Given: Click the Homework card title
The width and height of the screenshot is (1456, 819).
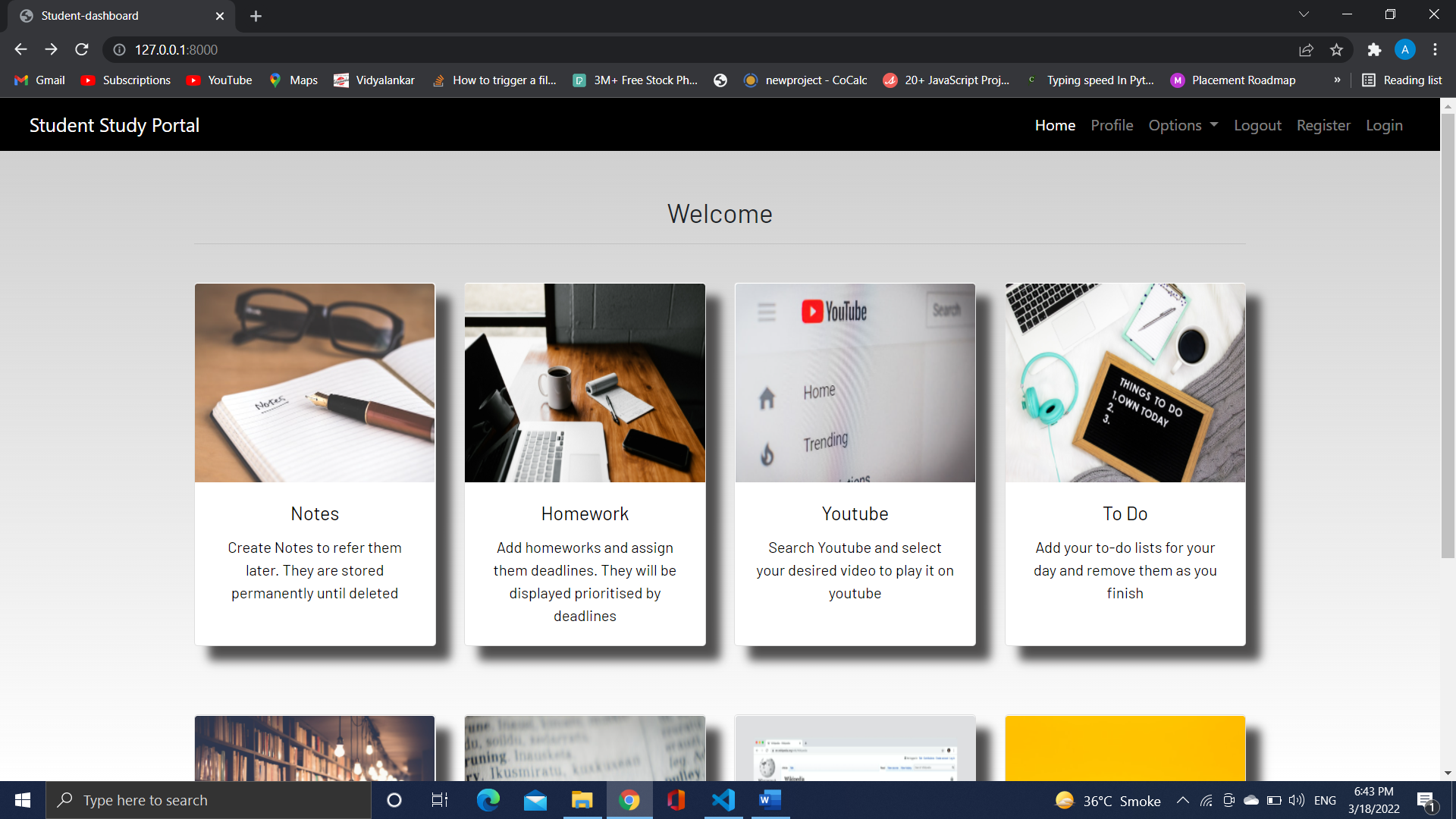Looking at the screenshot, I should [585, 514].
